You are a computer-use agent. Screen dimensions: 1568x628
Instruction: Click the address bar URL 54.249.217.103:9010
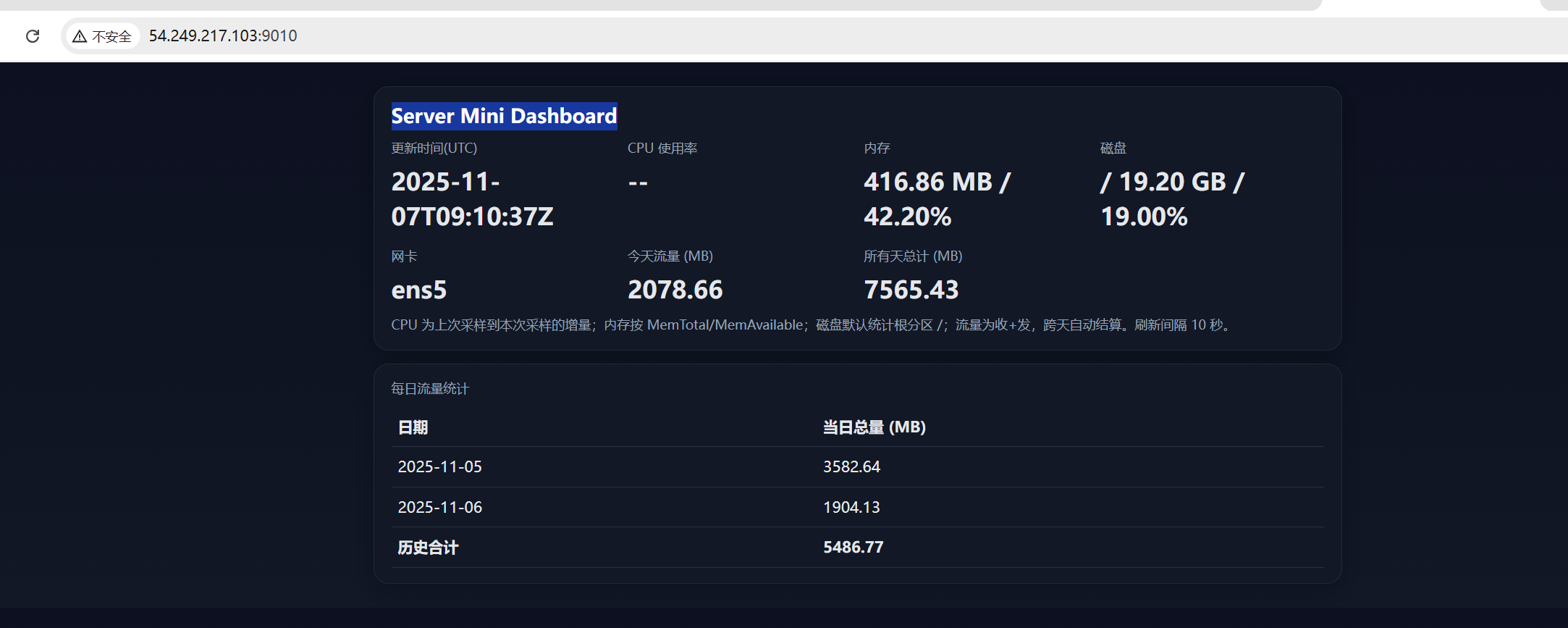pyautogui.click(x=223, y=36)
